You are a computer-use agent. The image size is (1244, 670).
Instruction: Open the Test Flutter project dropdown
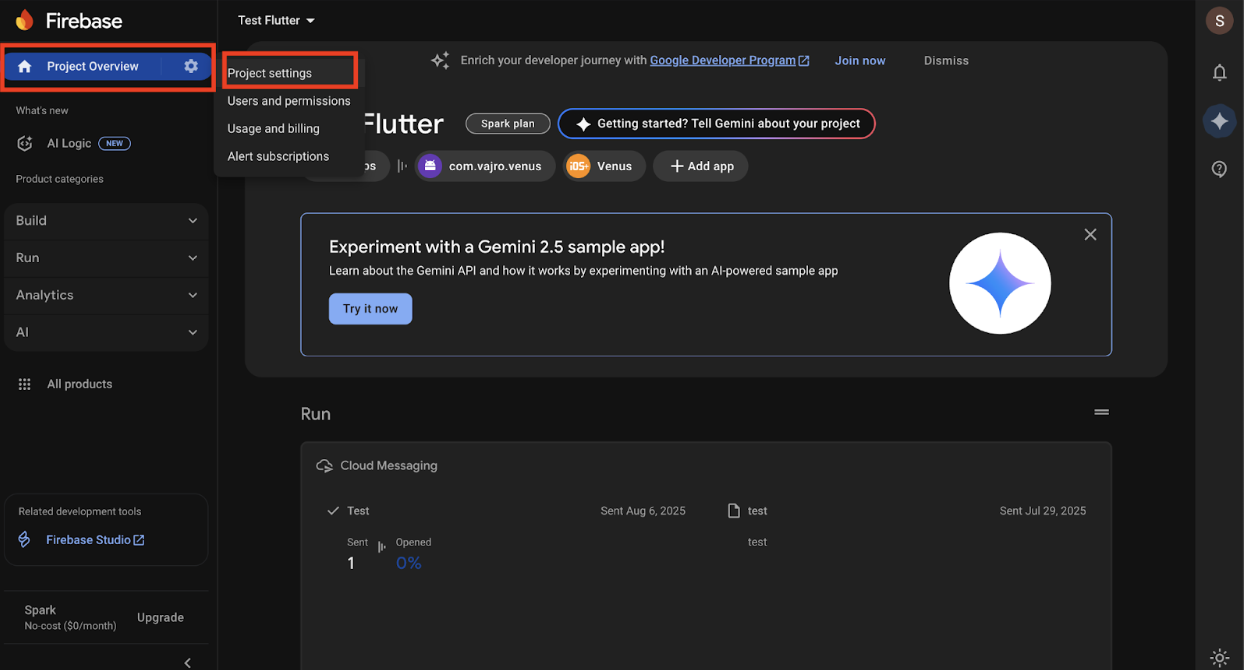276,20
